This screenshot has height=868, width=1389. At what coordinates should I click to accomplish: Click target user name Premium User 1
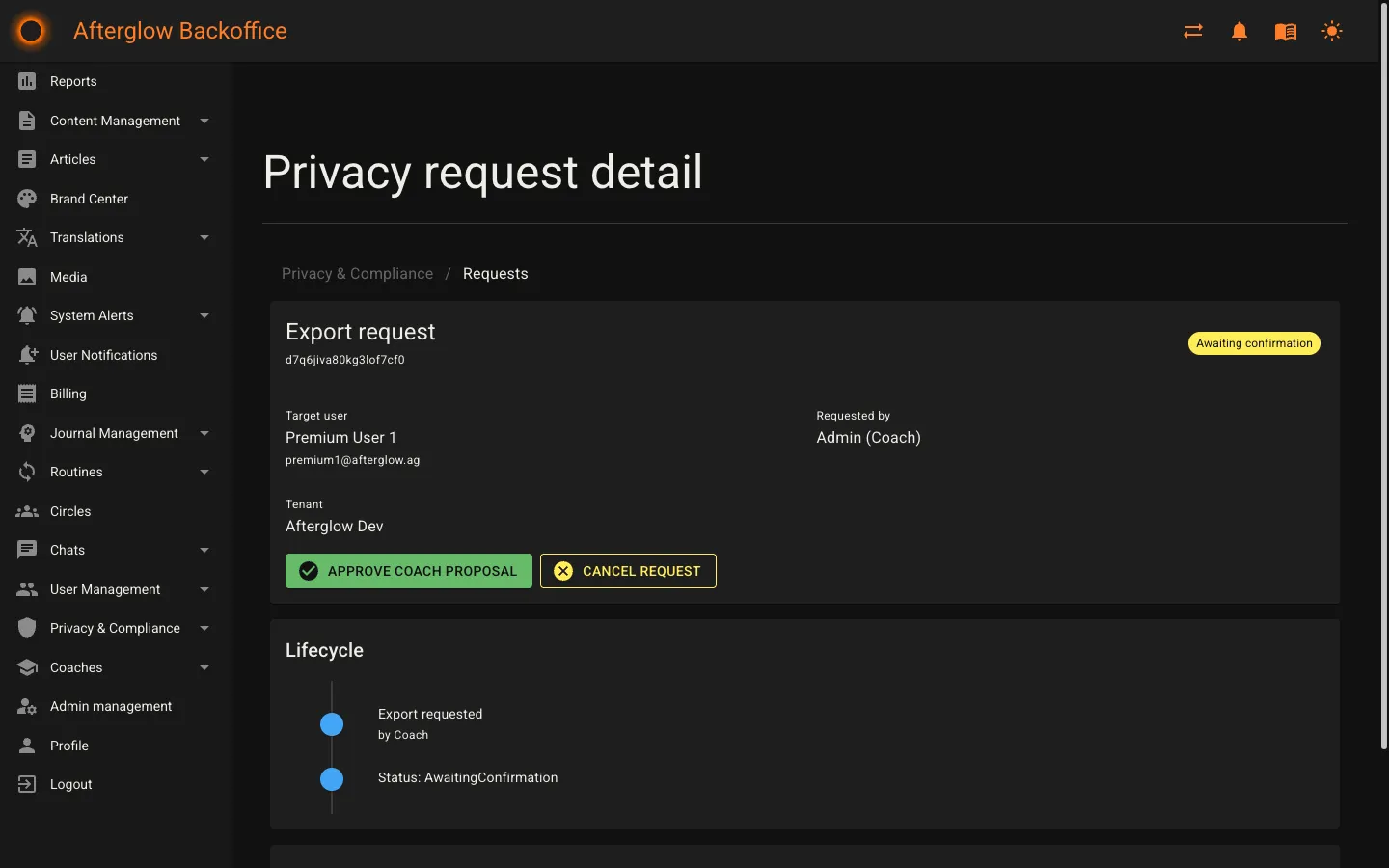point(340,438)
